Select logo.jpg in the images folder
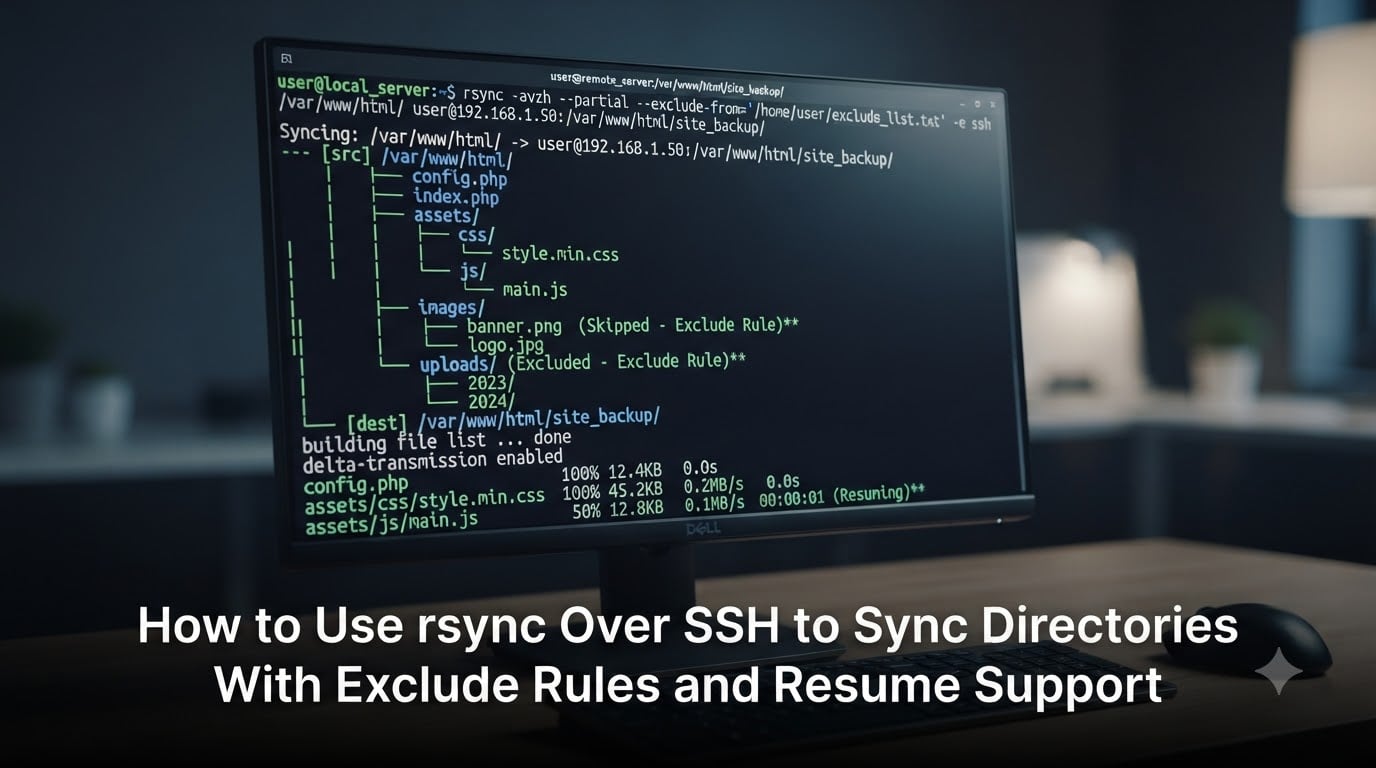1376x768 pixels. [506, 345]
